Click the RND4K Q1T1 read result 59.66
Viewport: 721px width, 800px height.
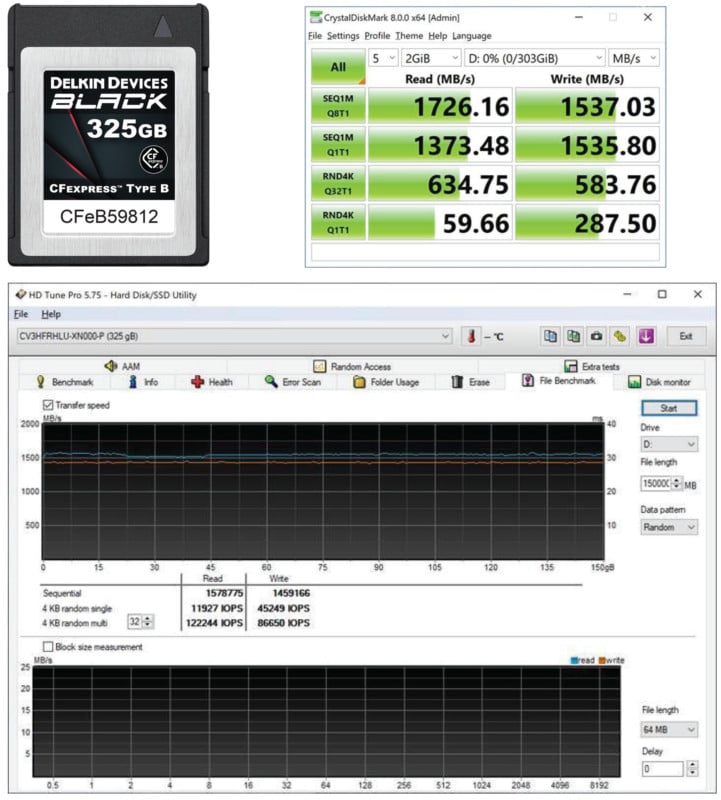(440, 222)
